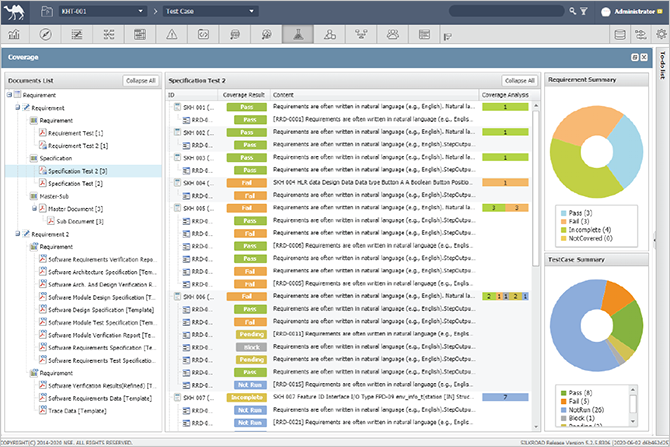Click the Pass (3) legend swatch
This screenshot has height=447, width=670.
coord(563,213)
